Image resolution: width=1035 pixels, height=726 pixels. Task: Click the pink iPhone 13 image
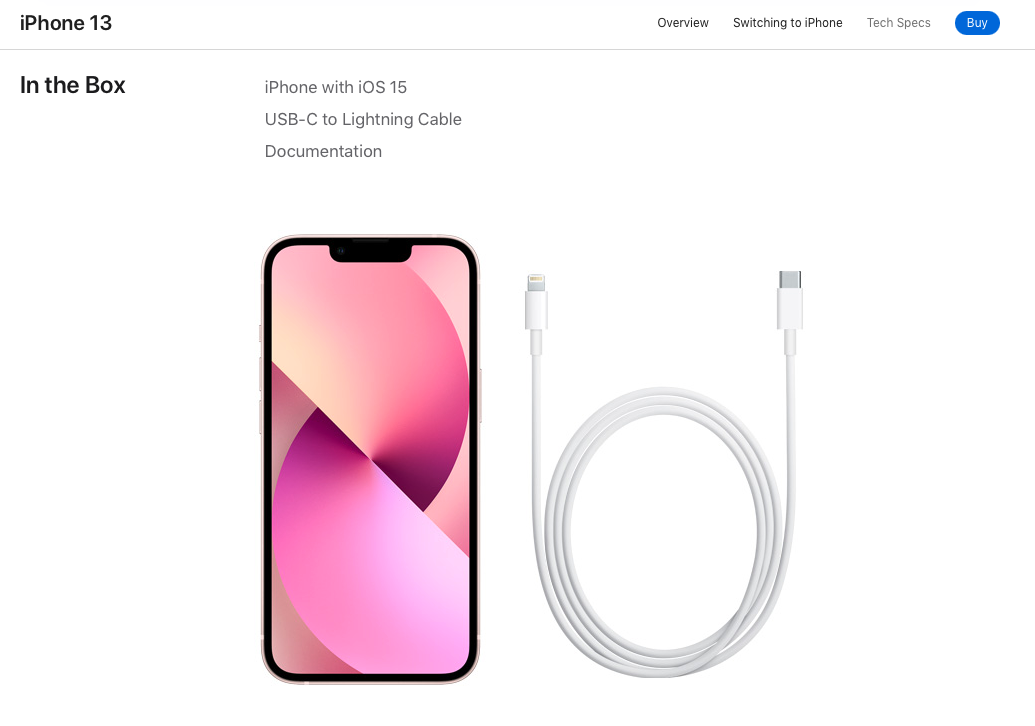click(x=370, y=459)
